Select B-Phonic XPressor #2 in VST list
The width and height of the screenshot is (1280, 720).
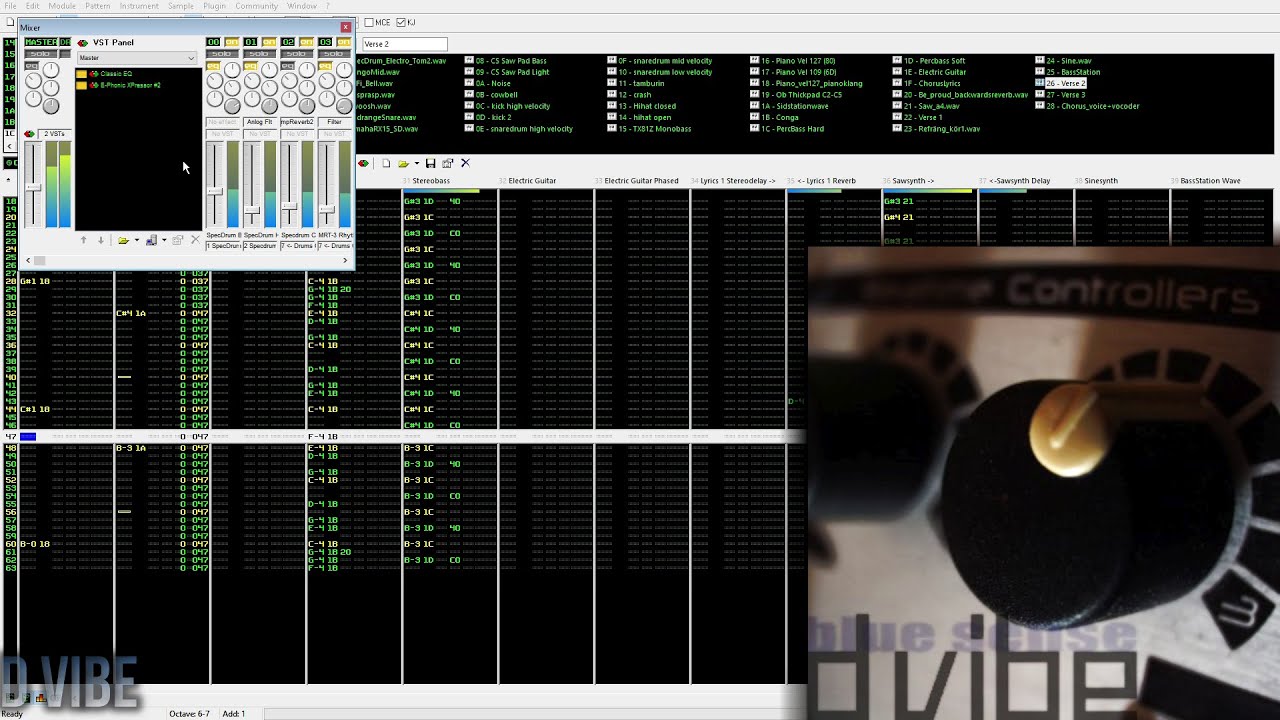(x=130, y=85)
